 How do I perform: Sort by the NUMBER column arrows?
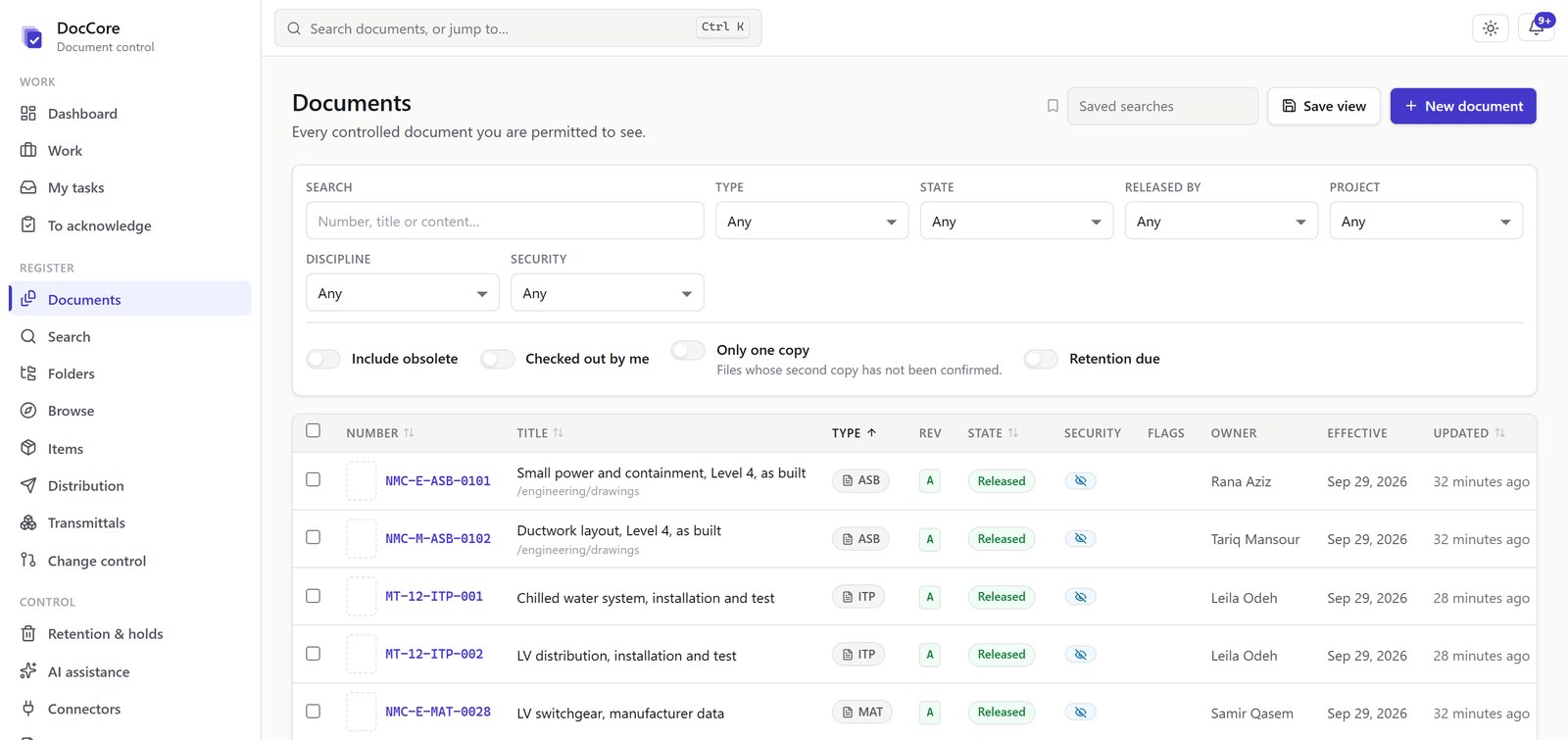point(409,433)
